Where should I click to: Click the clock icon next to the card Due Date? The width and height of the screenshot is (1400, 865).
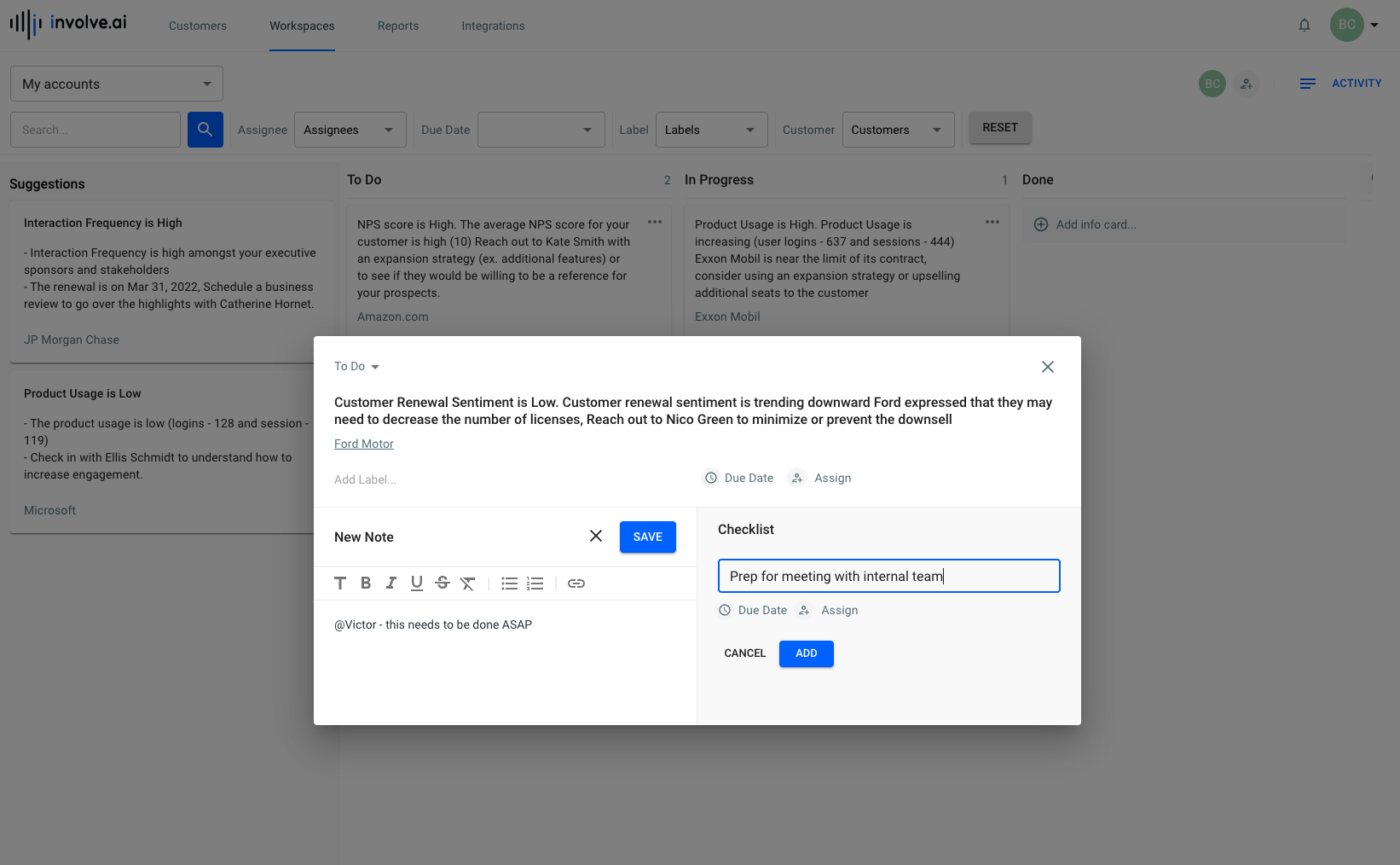point(711,478)
